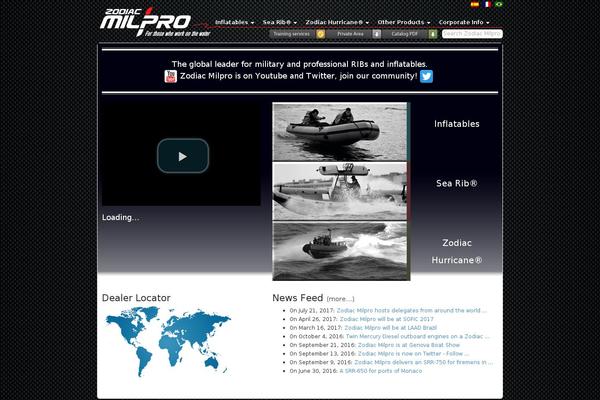Screen dimensions: 600x400
Task: Click the News Feed heading
Action: pos(298,298)
